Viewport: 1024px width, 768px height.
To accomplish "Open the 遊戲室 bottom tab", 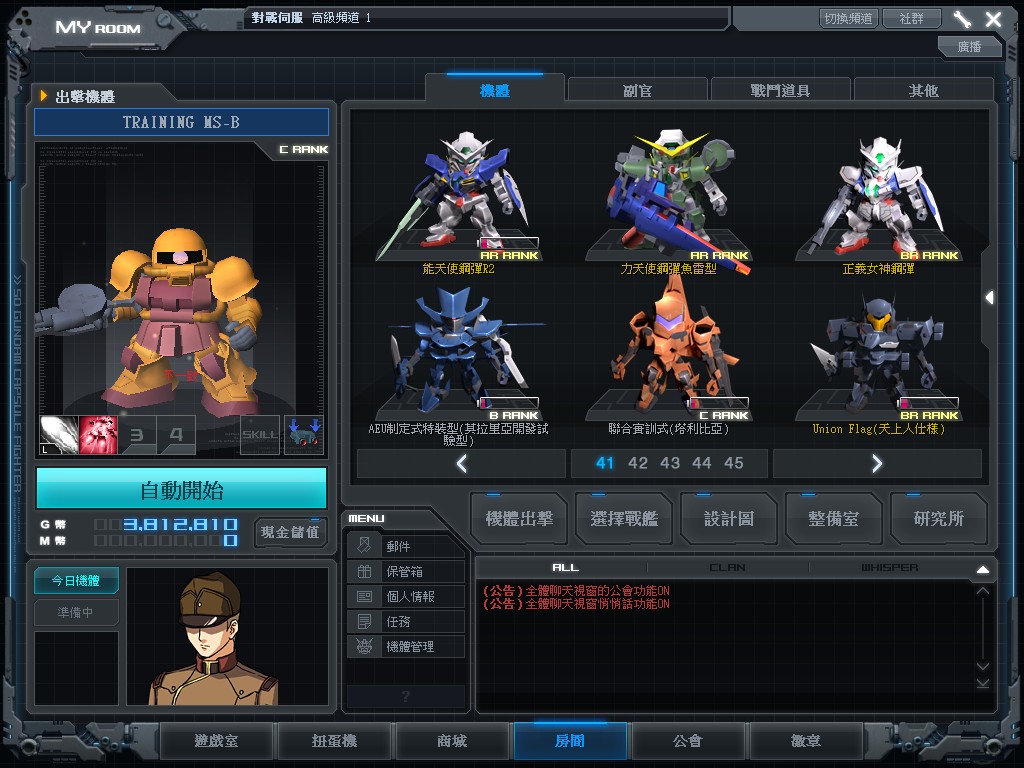I will [x=216, y=741].
